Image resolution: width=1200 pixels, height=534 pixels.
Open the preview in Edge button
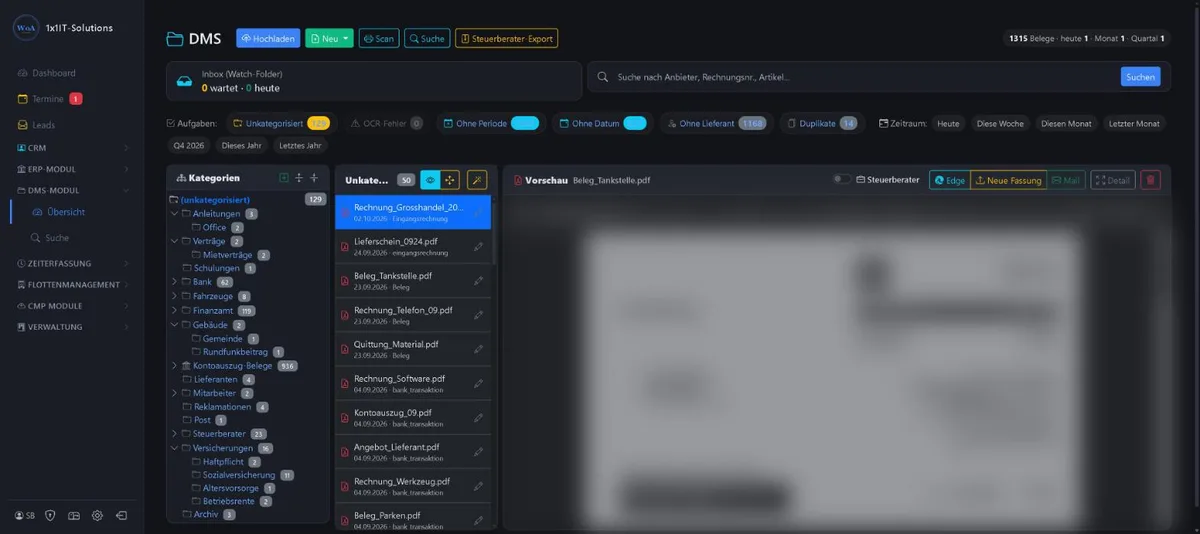point(949,180)
